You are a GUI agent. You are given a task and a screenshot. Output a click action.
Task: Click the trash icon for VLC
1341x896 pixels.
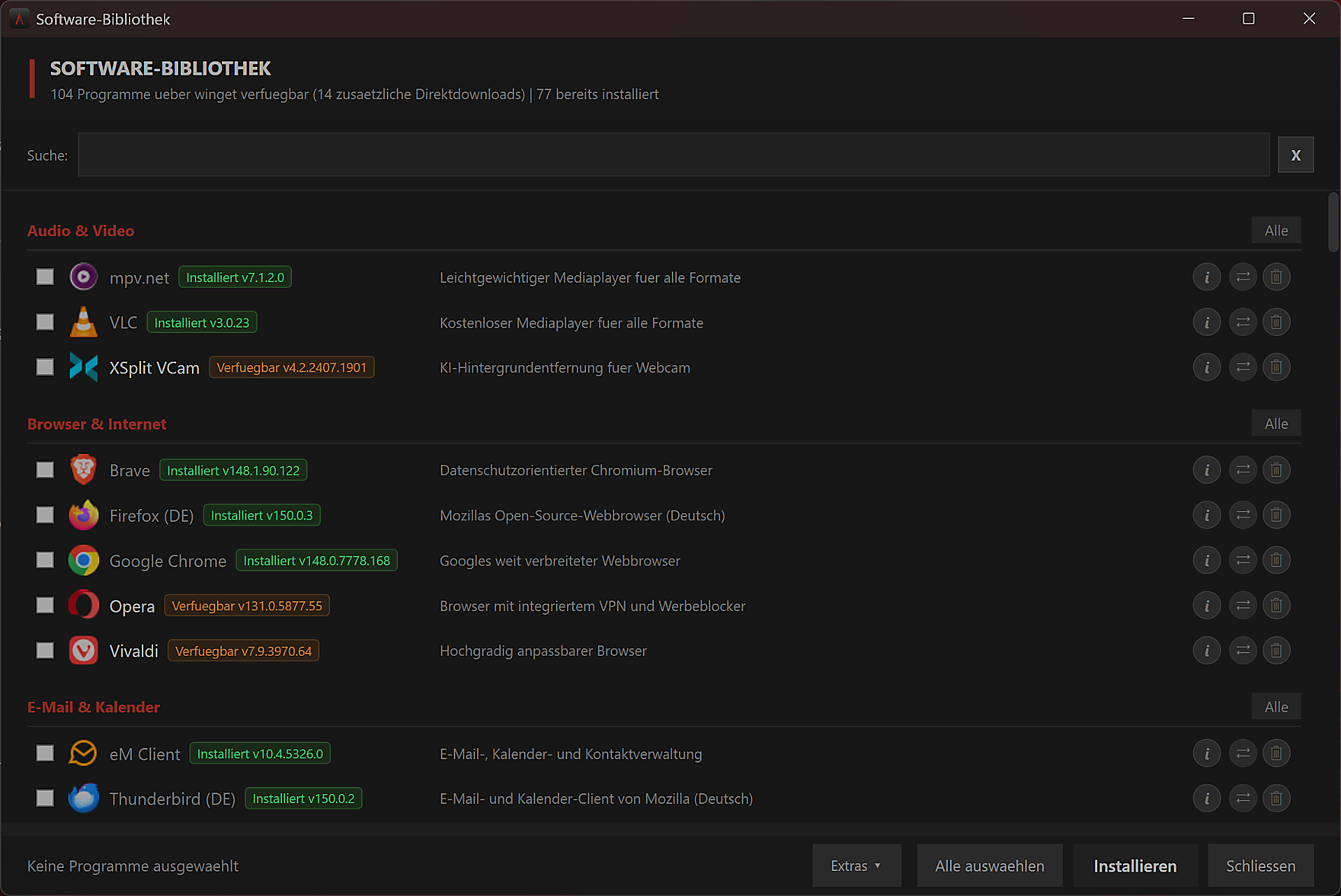click(x=1276, y=323)
